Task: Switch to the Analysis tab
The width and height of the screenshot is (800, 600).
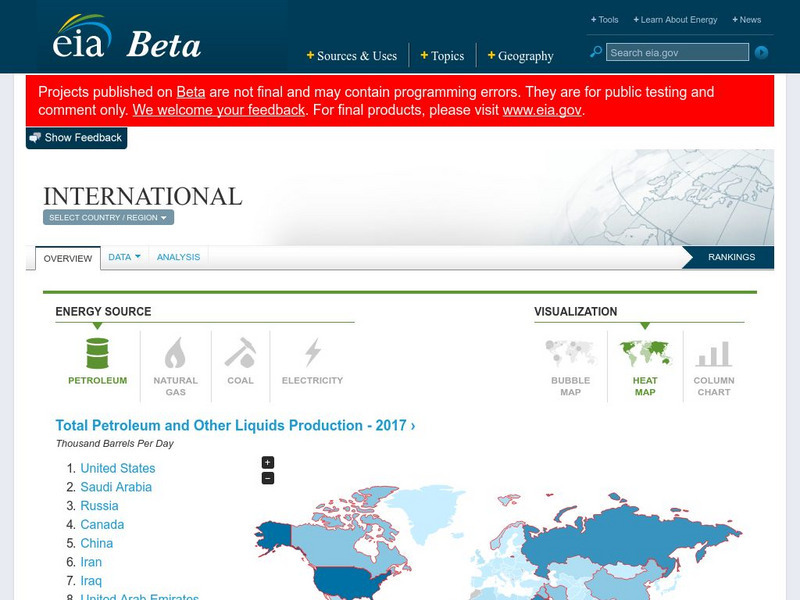Action: (178, 257)
